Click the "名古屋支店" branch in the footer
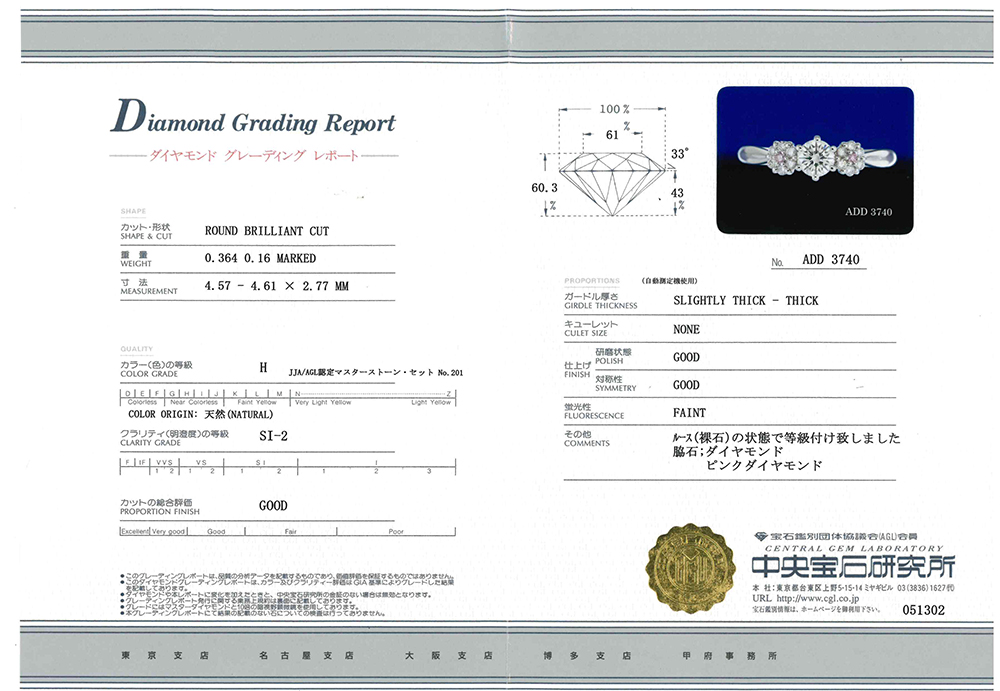 pyautogui.click(x=306, y=655)
